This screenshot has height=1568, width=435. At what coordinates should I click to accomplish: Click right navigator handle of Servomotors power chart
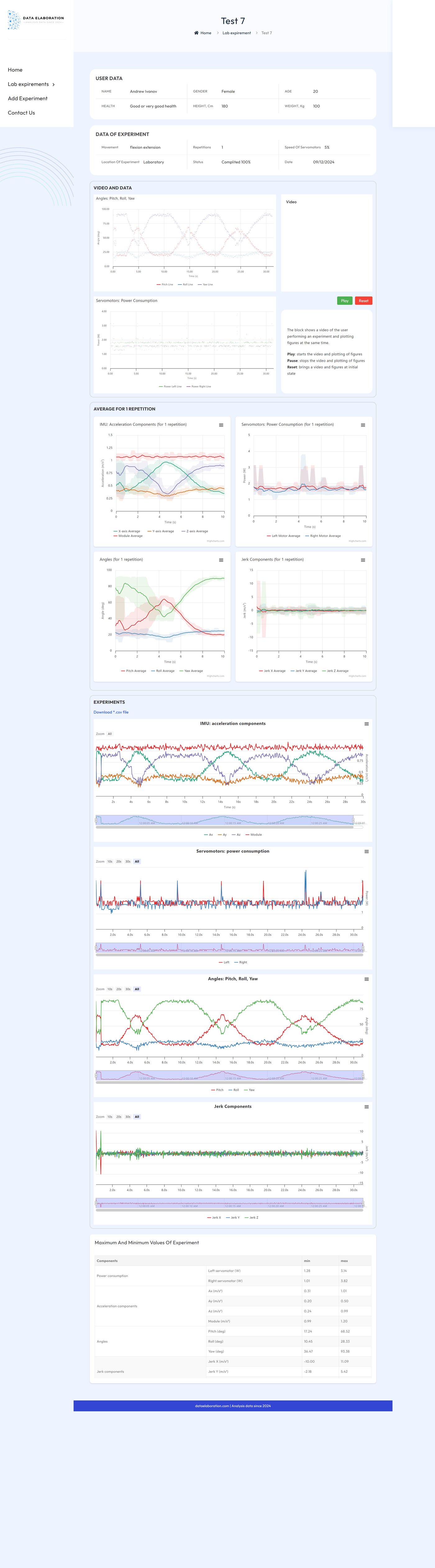(363, 948)
